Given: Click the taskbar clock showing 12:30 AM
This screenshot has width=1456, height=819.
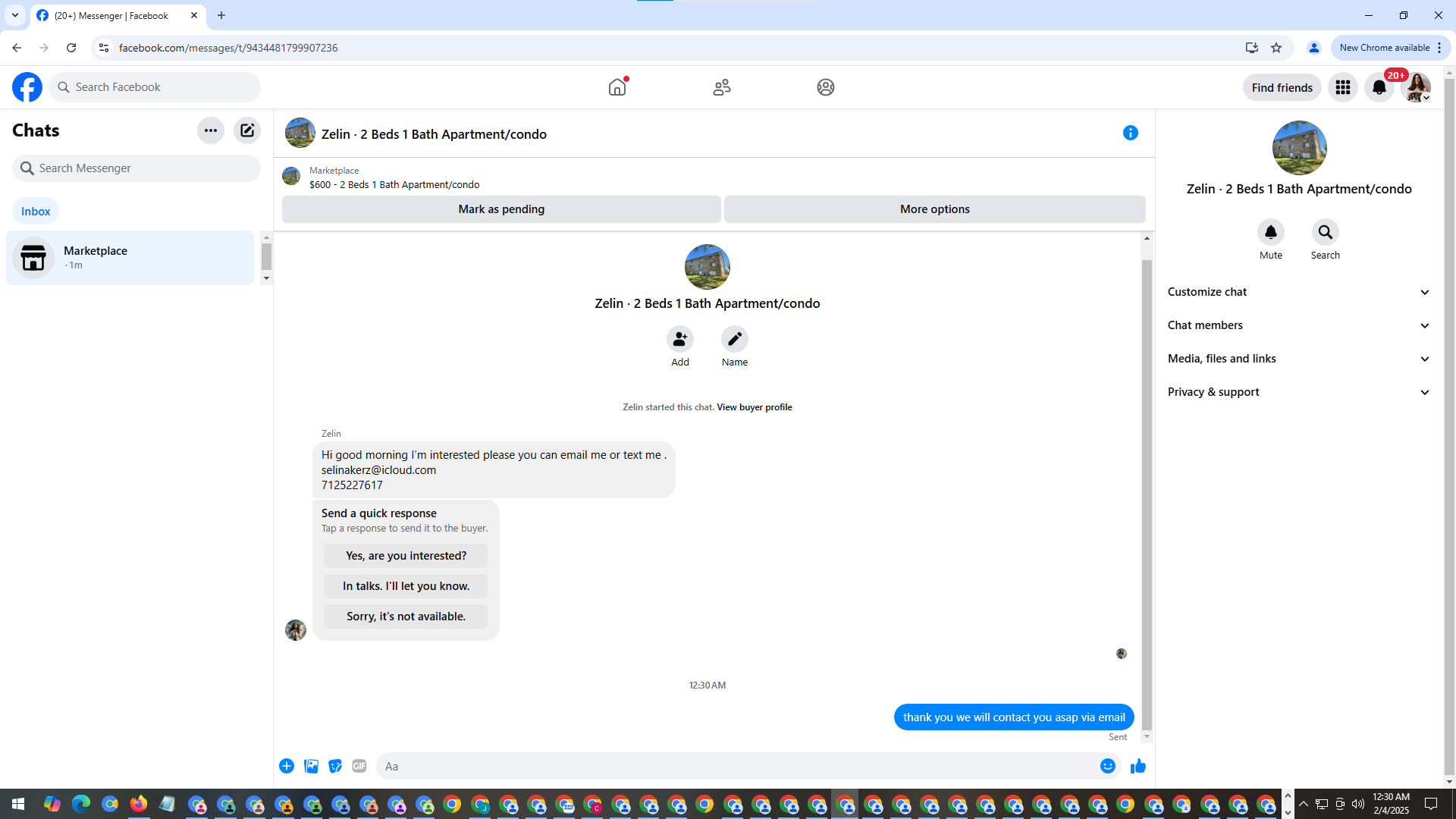Looking at the screenshot, I should 1391,804.
